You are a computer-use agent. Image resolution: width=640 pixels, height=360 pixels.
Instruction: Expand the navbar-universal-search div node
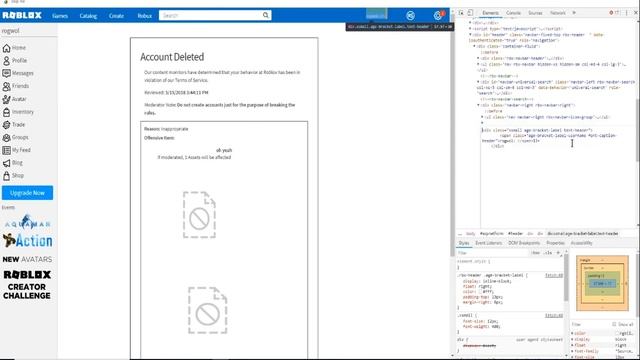[x=478, y=82]
